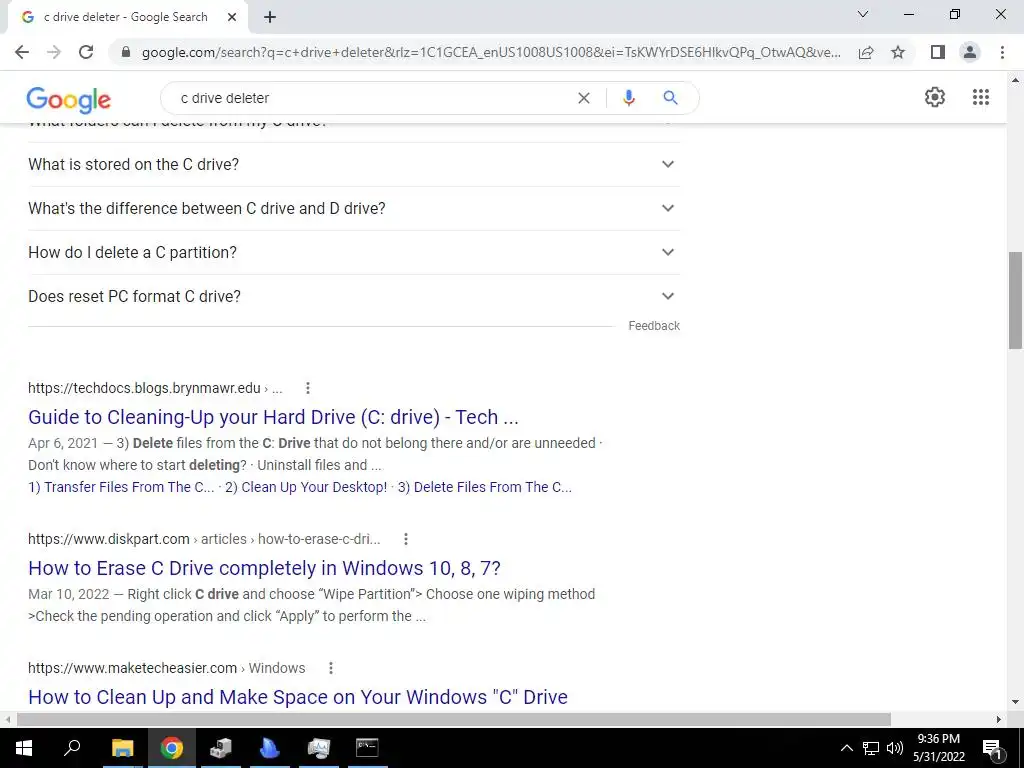
Task: Open the Chrome profile avatar
Action: (970, 52)
